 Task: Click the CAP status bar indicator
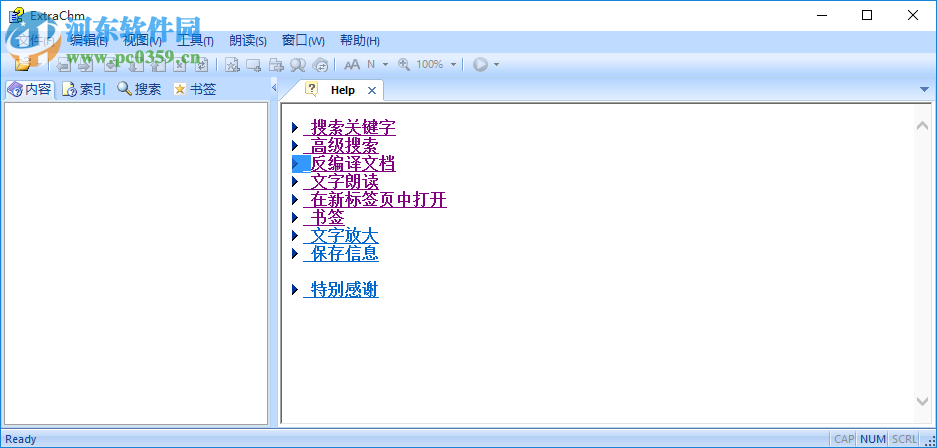tap(844, 439)
